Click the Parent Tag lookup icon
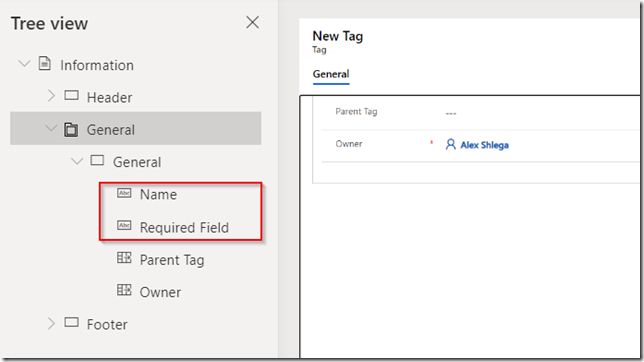The width and height of the screenshot is (644, 362). (124, 258)
